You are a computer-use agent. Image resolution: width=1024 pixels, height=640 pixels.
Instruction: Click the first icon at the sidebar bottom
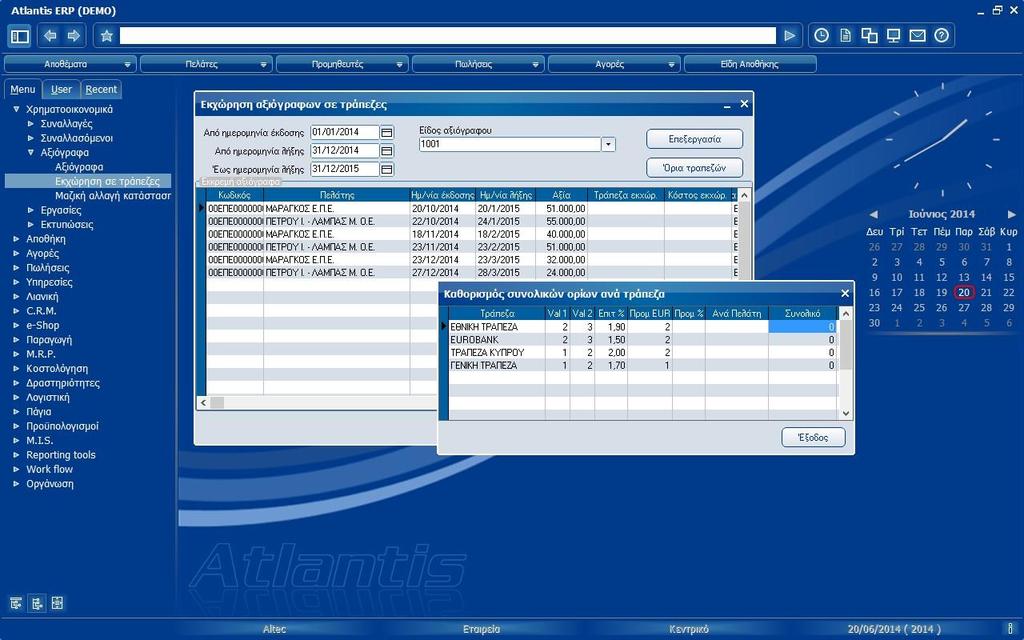16,603
